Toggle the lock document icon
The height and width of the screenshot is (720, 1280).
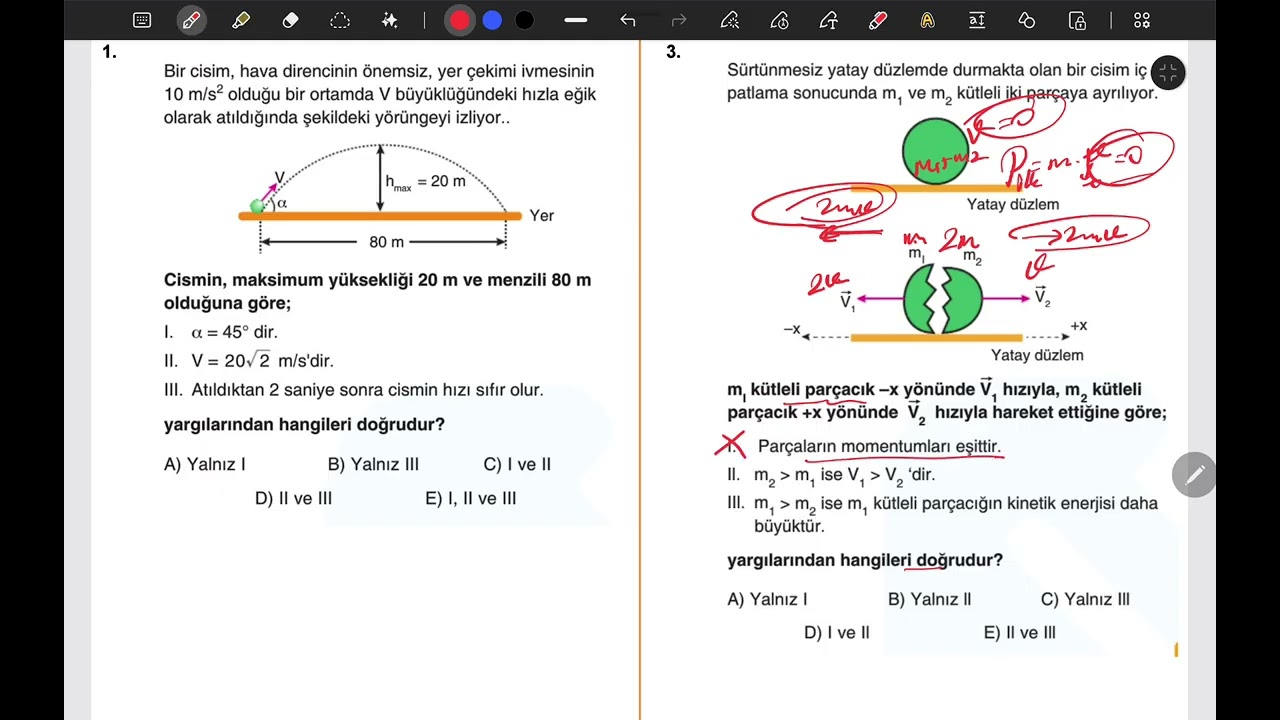click(1077, 20)
